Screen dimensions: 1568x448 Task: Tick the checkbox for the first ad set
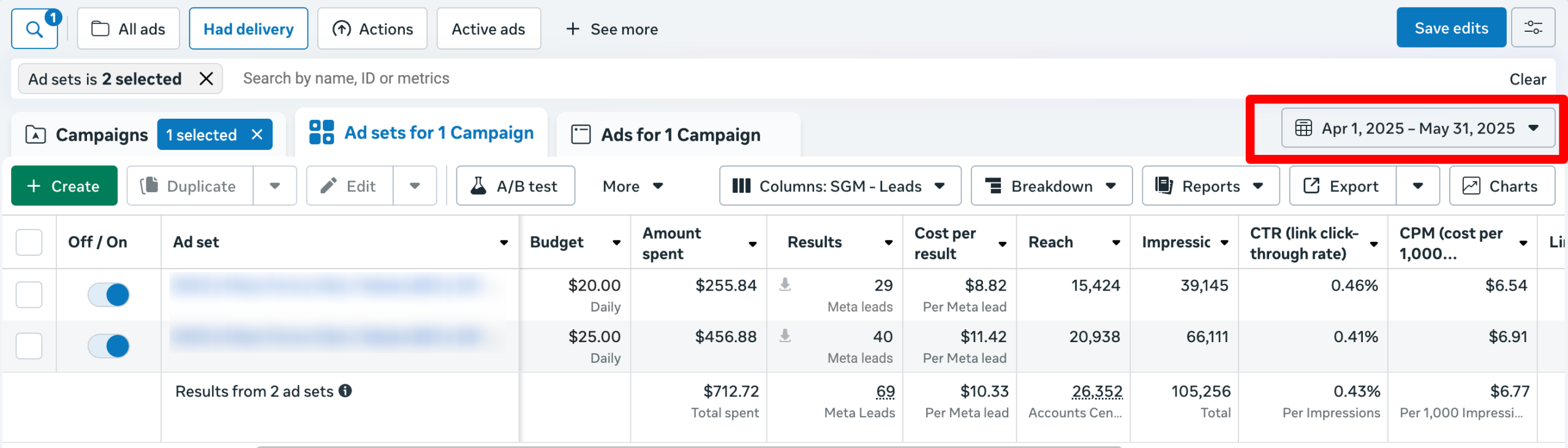click(x=29, y=295)
